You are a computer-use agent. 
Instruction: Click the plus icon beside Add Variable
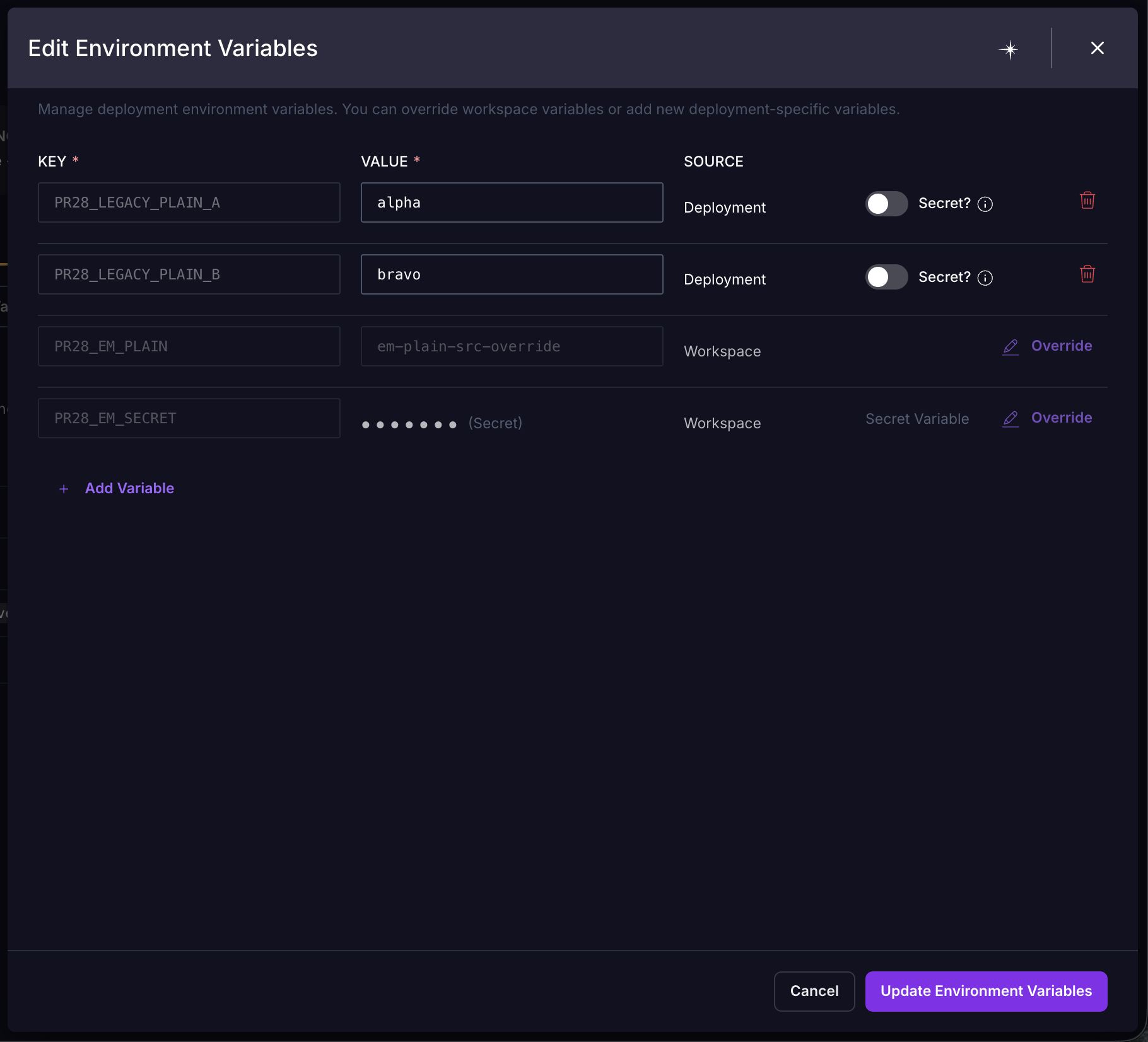pyautogui.click(x=64, y=489)
